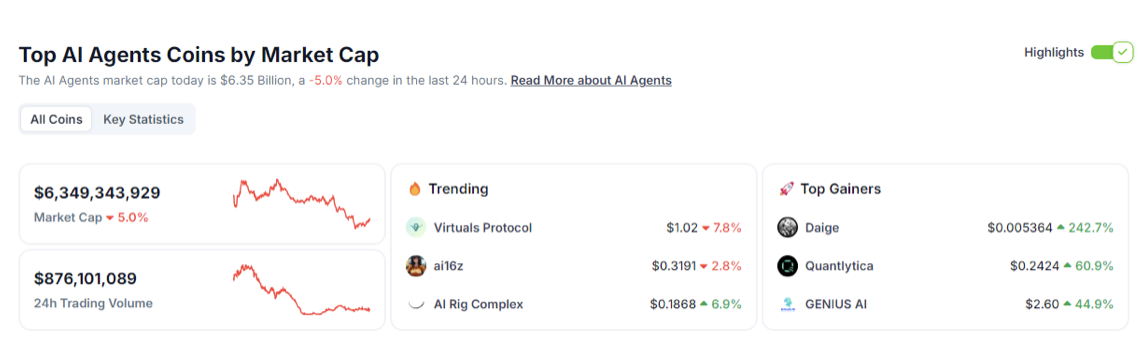Click the Quantlytica coin icon
Screen dimensions: 1142x360
[787, 266]
